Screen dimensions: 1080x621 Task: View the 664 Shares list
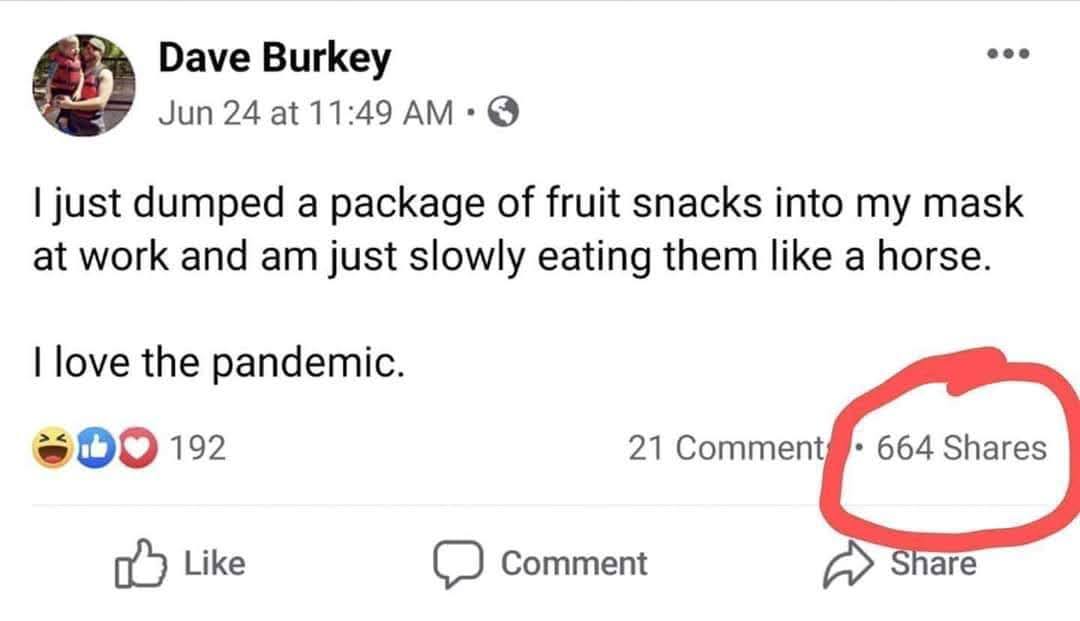[961, 447]
